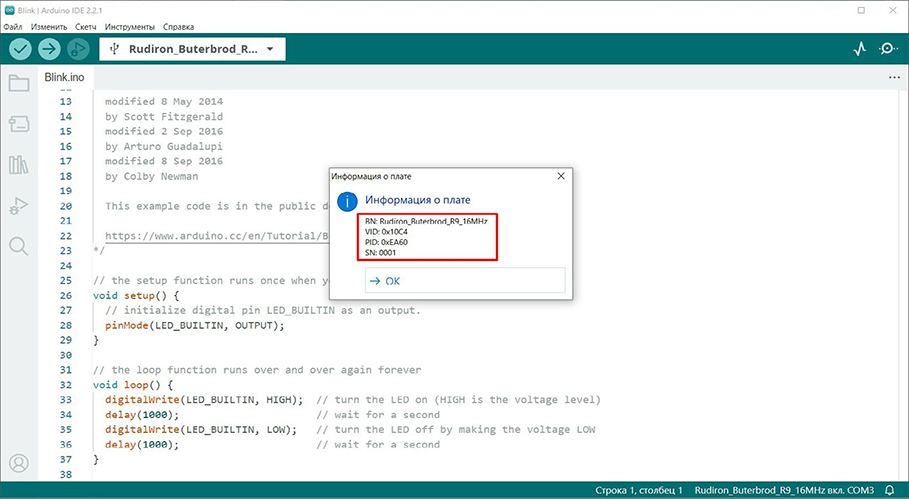The height and width of the screenshot is (499, 909).
Task: Open the Изменить menu
Action: click(x=49, y=27)
